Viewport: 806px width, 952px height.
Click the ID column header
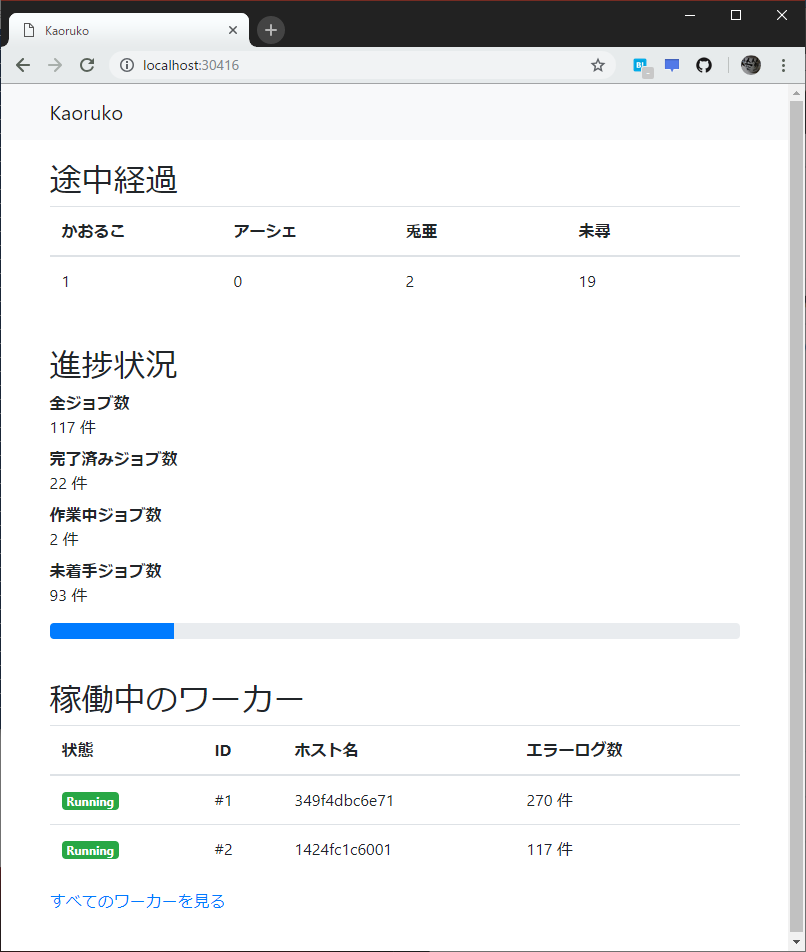click(x=223, y=751)
